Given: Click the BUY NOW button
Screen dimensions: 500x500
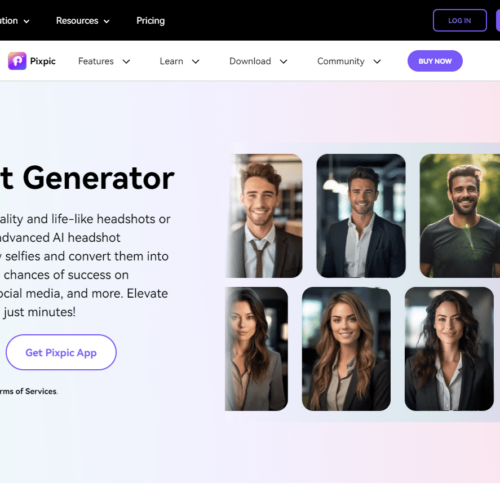Looking at the screenshot, I should tap(435, 61).
